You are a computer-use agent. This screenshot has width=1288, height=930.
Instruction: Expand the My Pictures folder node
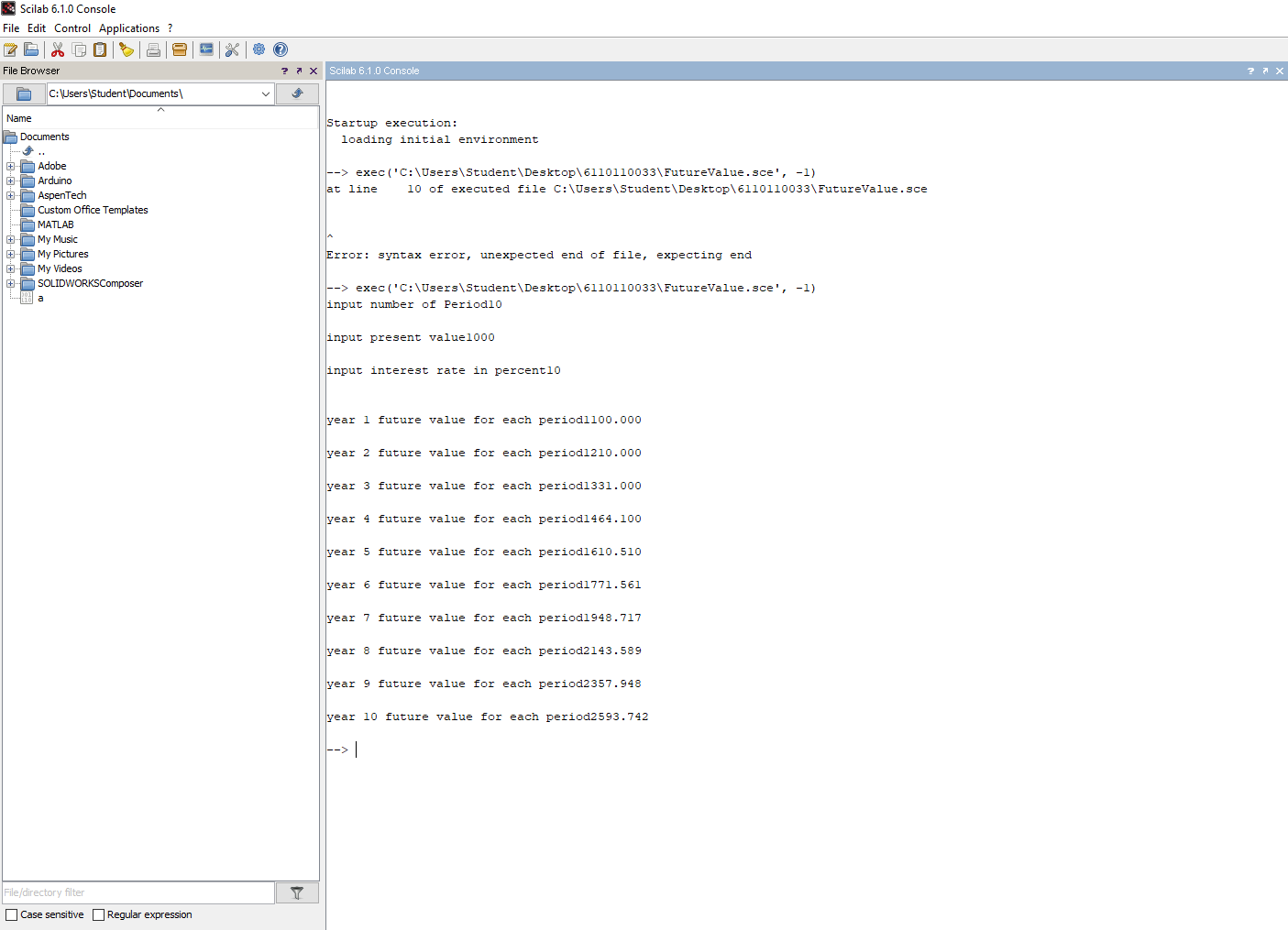pos(10,254)
